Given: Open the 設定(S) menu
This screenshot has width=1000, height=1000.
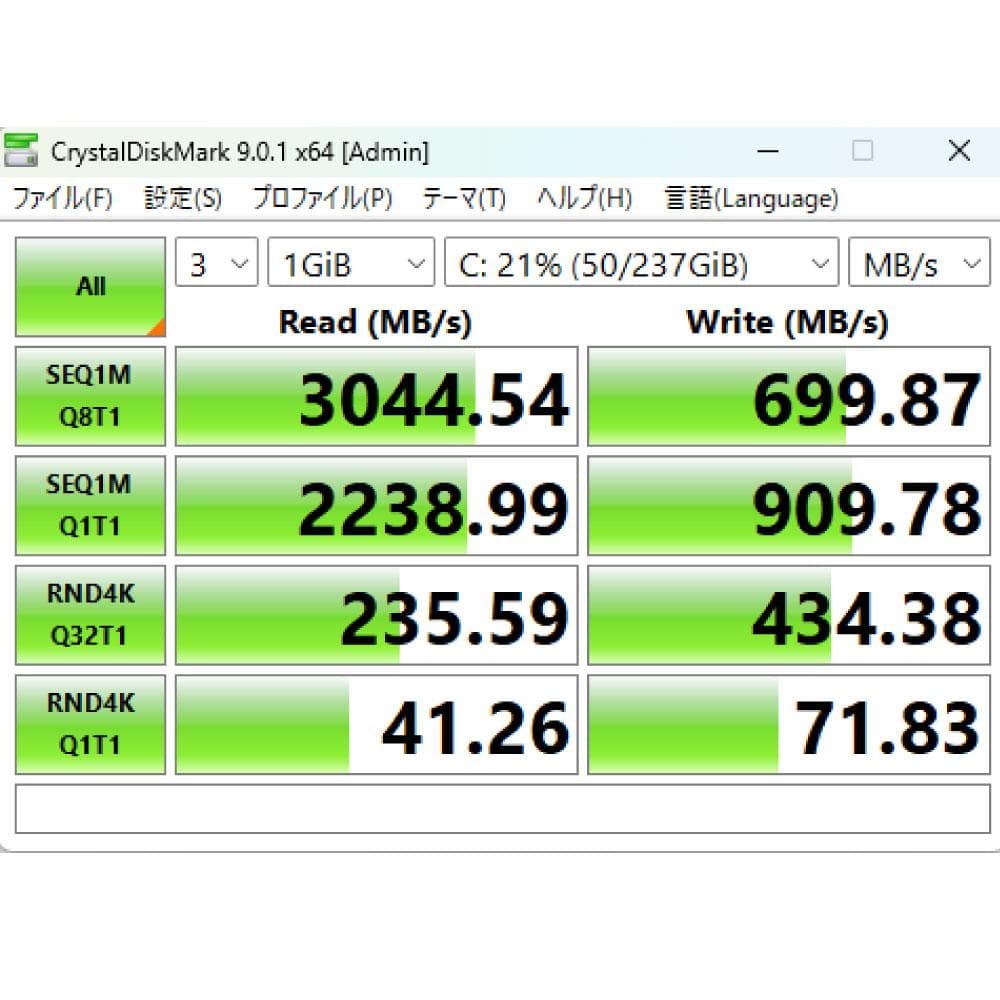Looking at the screenshot, I should click(183, 198).
